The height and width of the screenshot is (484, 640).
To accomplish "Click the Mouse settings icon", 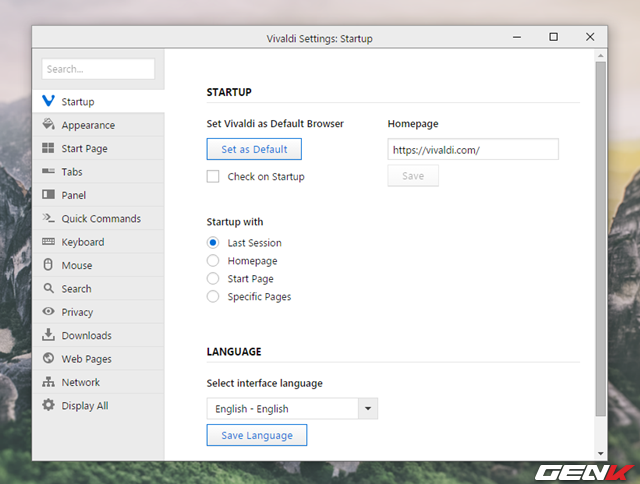I will point(48,265).
